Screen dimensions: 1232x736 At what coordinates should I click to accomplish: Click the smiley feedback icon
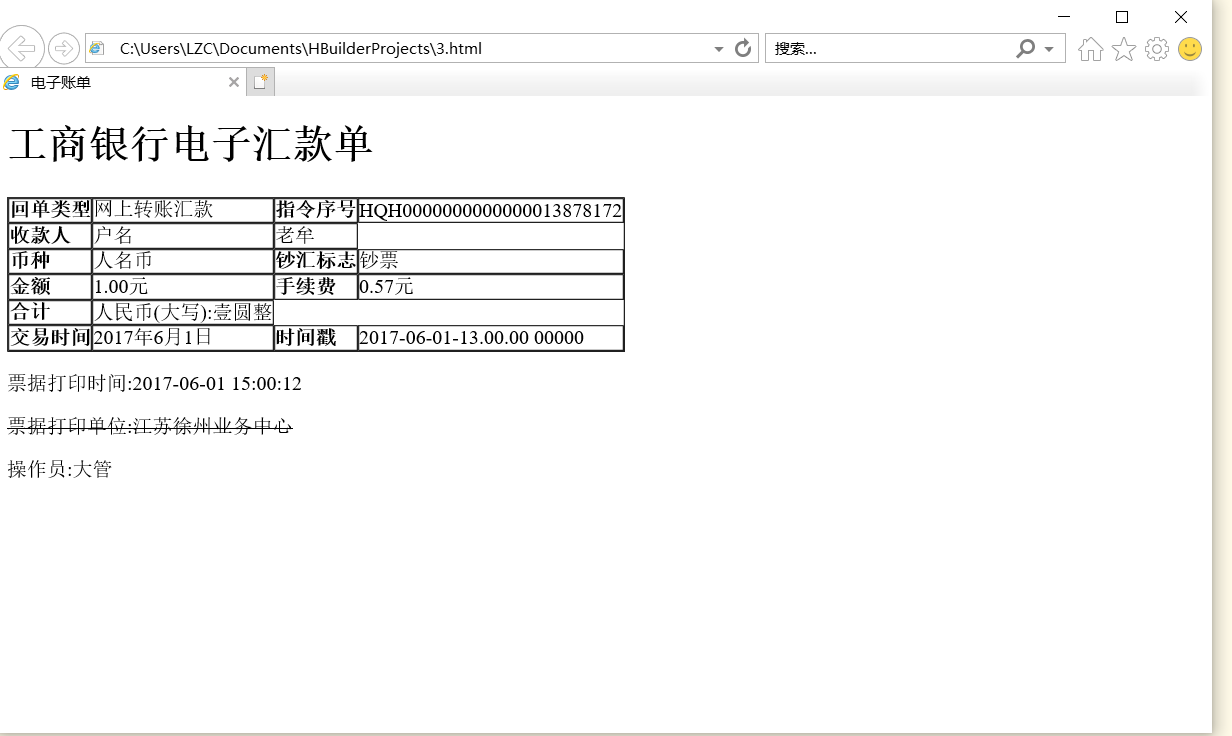pos(1190,49)
